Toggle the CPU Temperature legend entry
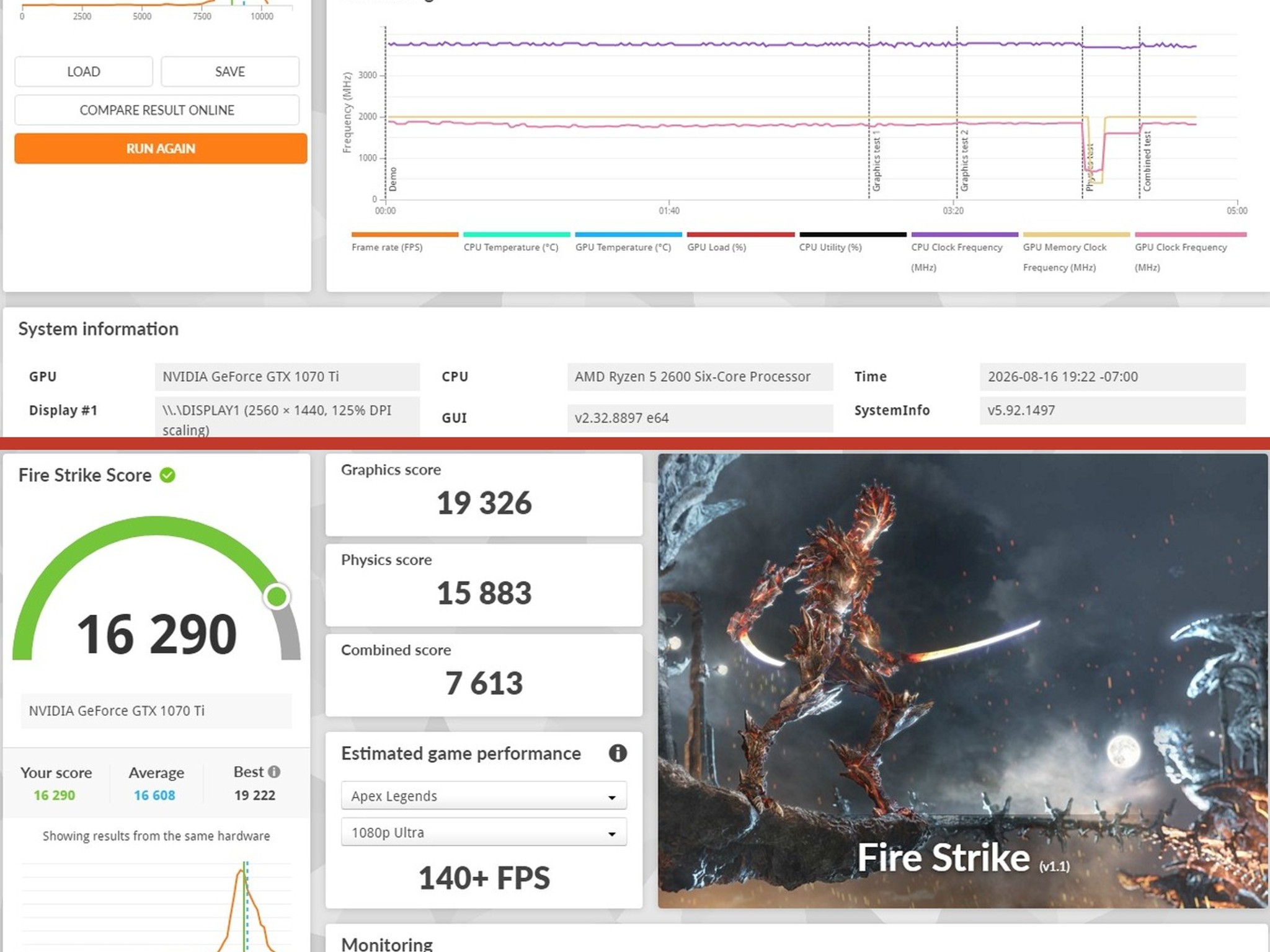This screenshot has height=952, width=1270. [x=516, y=243]
